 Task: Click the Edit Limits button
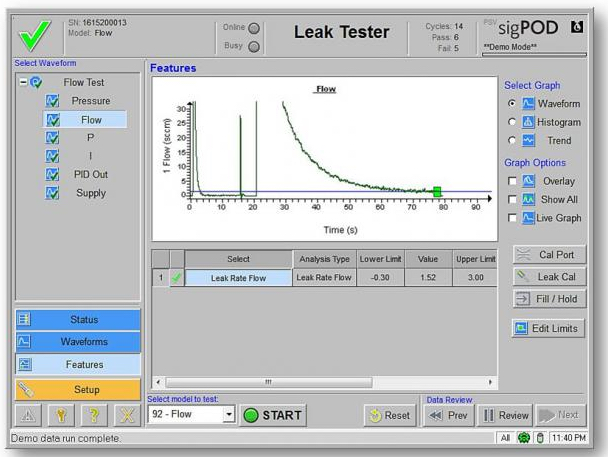pyautogui.click(x=548, y=328)
